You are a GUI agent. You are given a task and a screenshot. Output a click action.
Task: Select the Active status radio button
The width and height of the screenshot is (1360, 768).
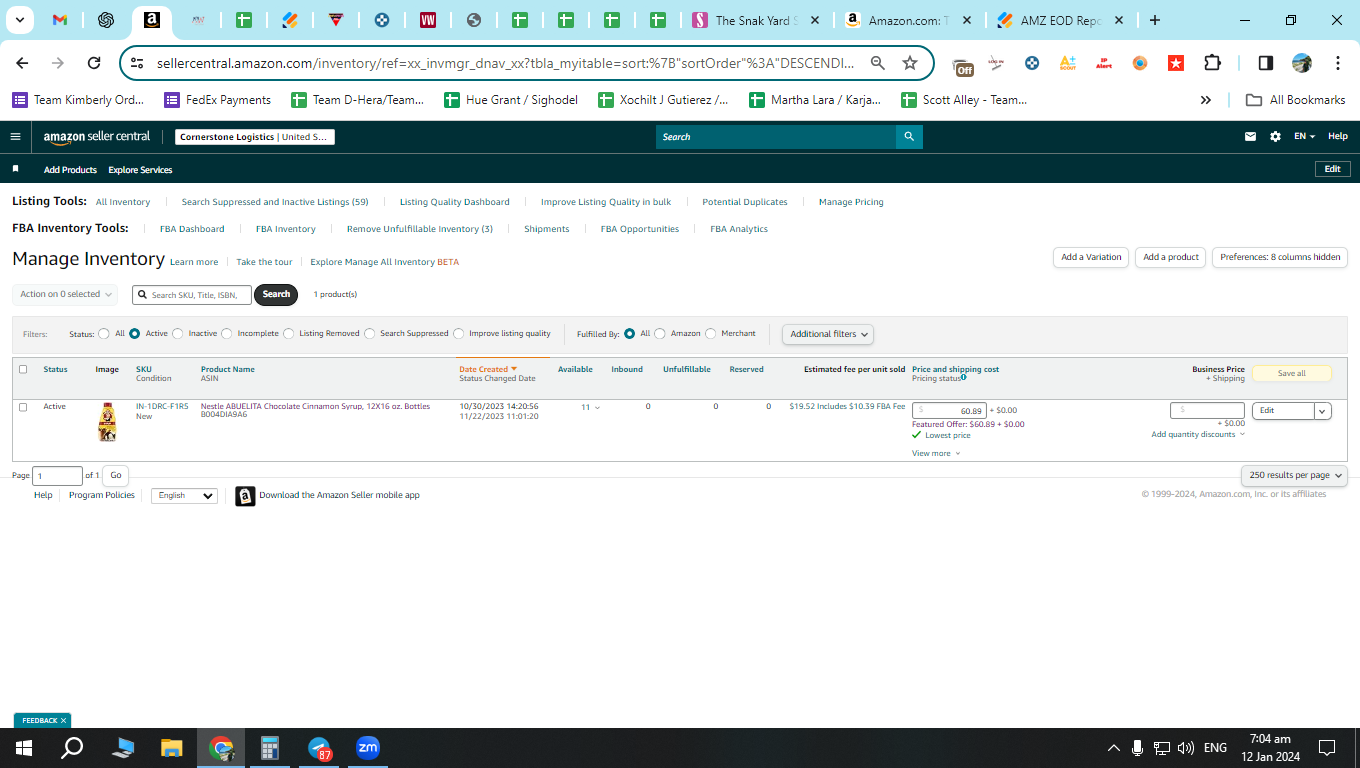[x=134, y=334]
